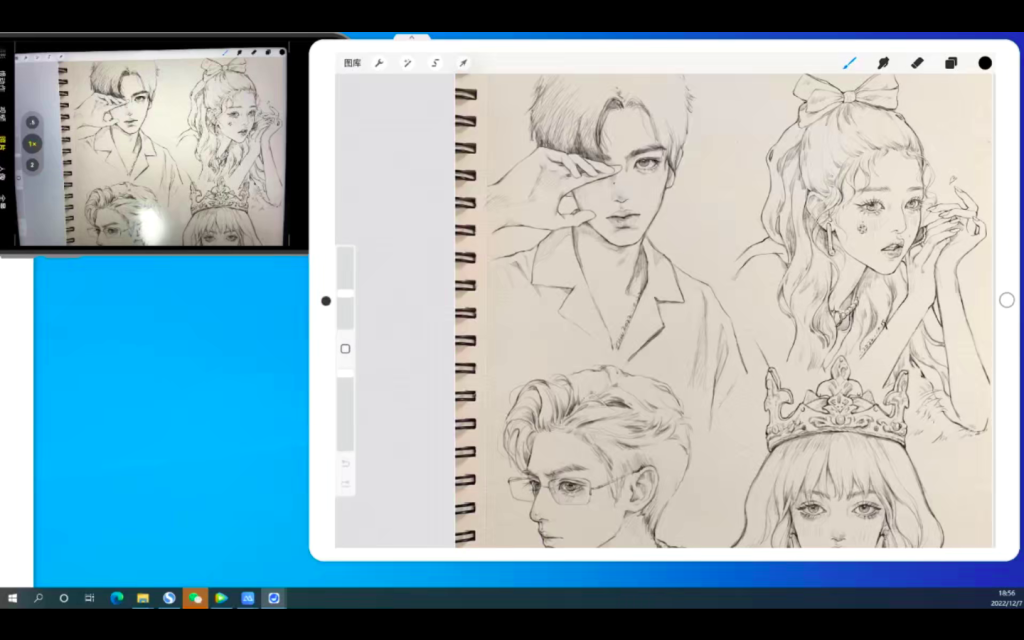
Task: Activate the Selection tool
Action: (x=434, y=62)
